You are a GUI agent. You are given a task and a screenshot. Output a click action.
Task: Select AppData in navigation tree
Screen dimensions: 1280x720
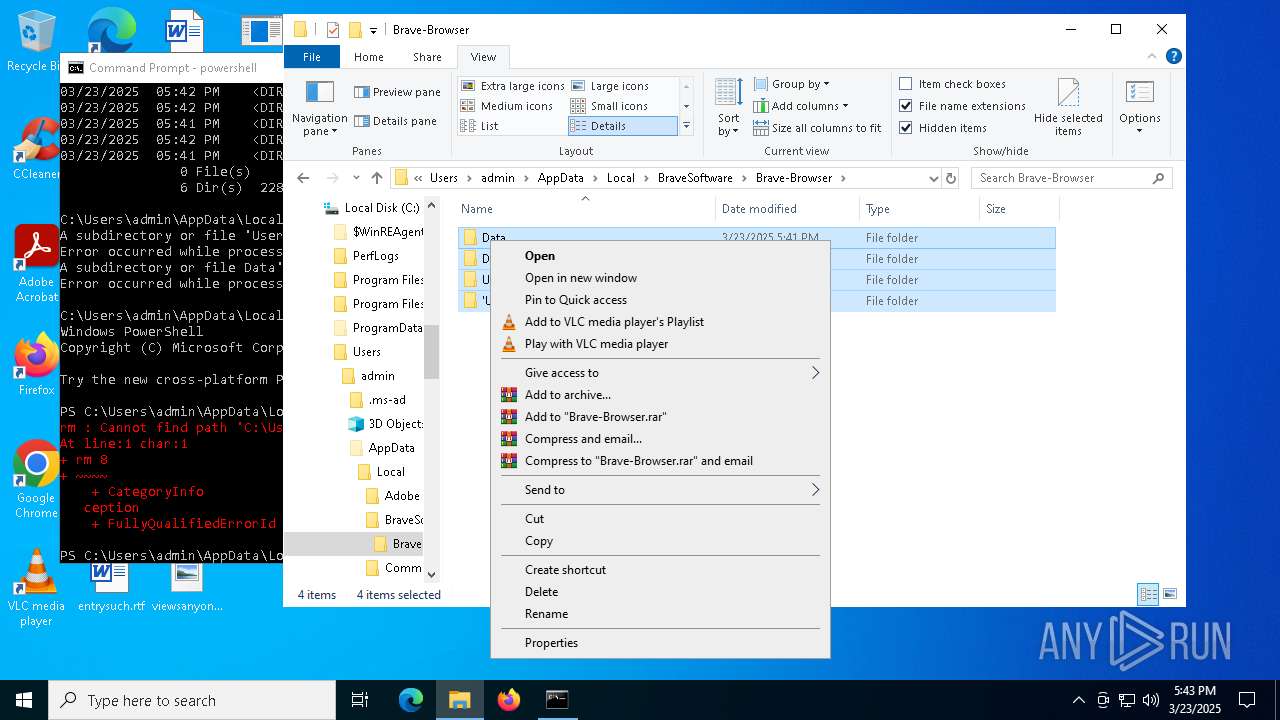pyautogui.click(x=382, y=448)
